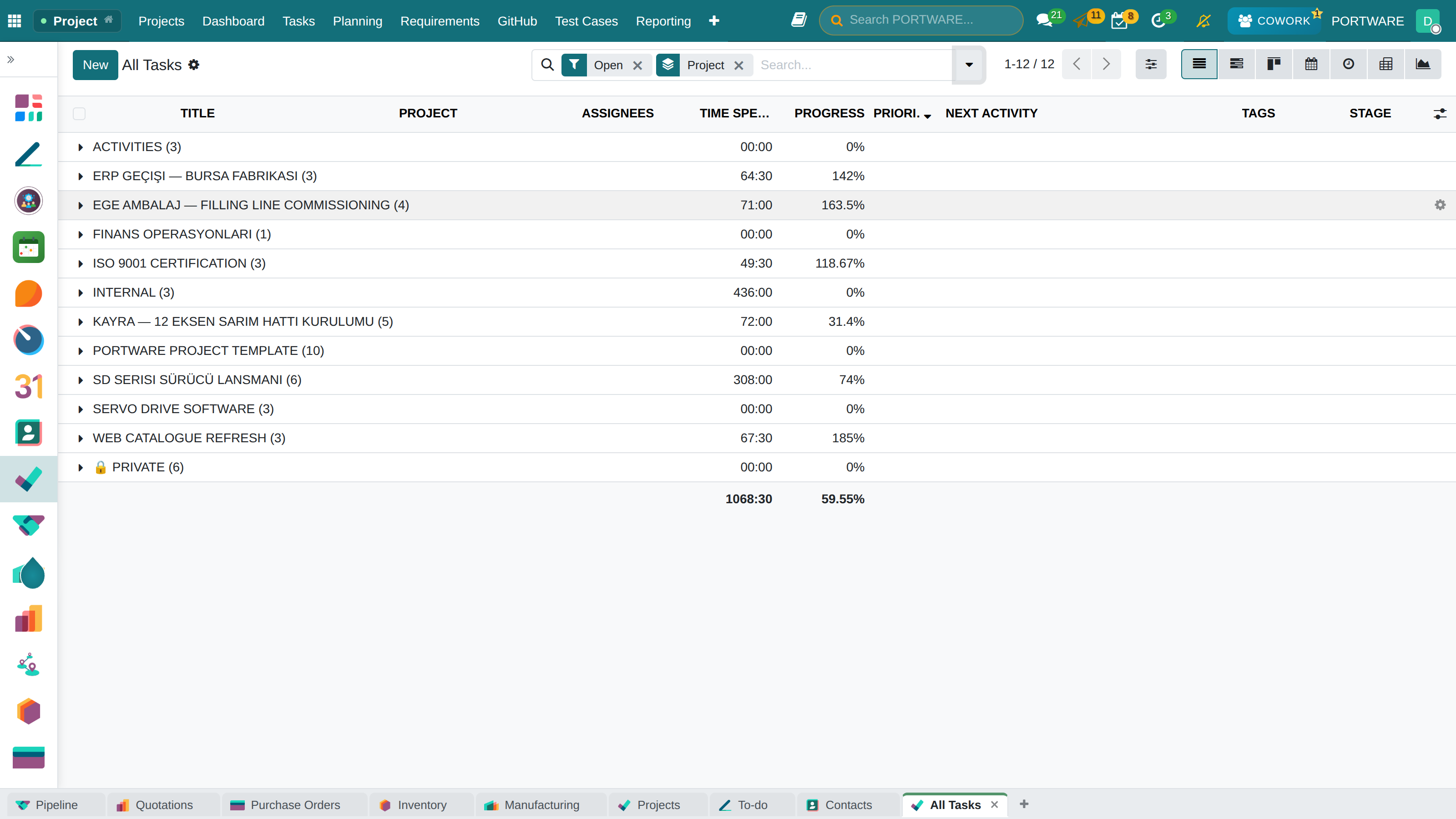This screenshot has width=1456, height=819.
Task: Open the Reporting menu
Action: click(x=663, y=21)
